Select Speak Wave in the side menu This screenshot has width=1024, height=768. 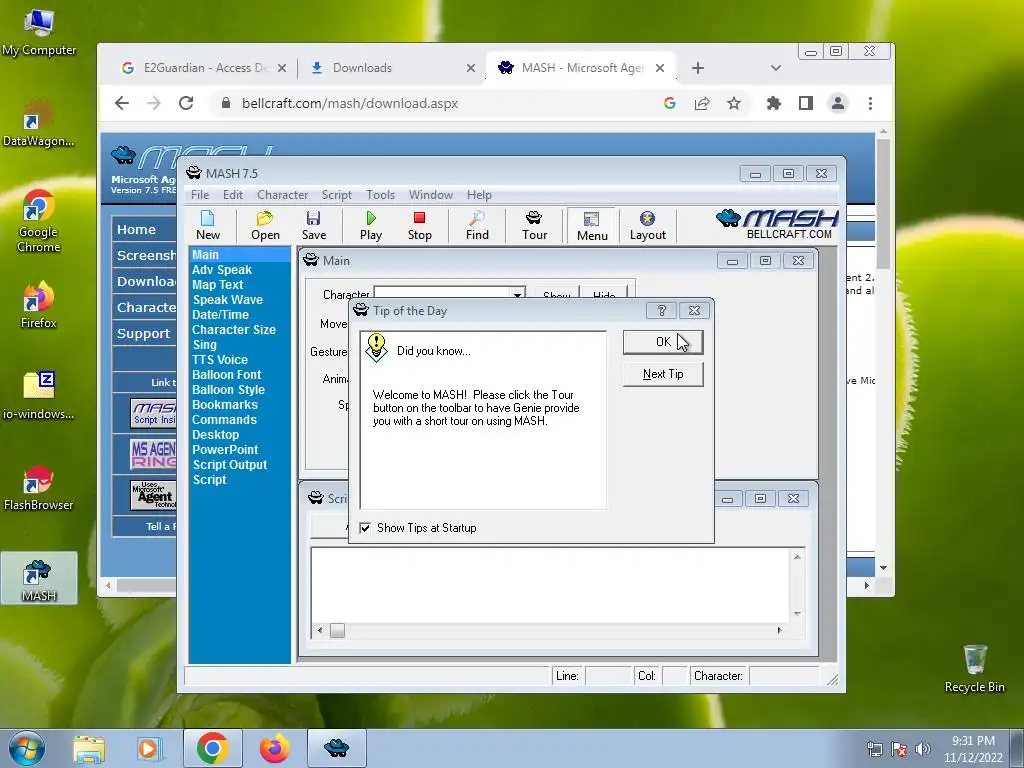[227, 300]
